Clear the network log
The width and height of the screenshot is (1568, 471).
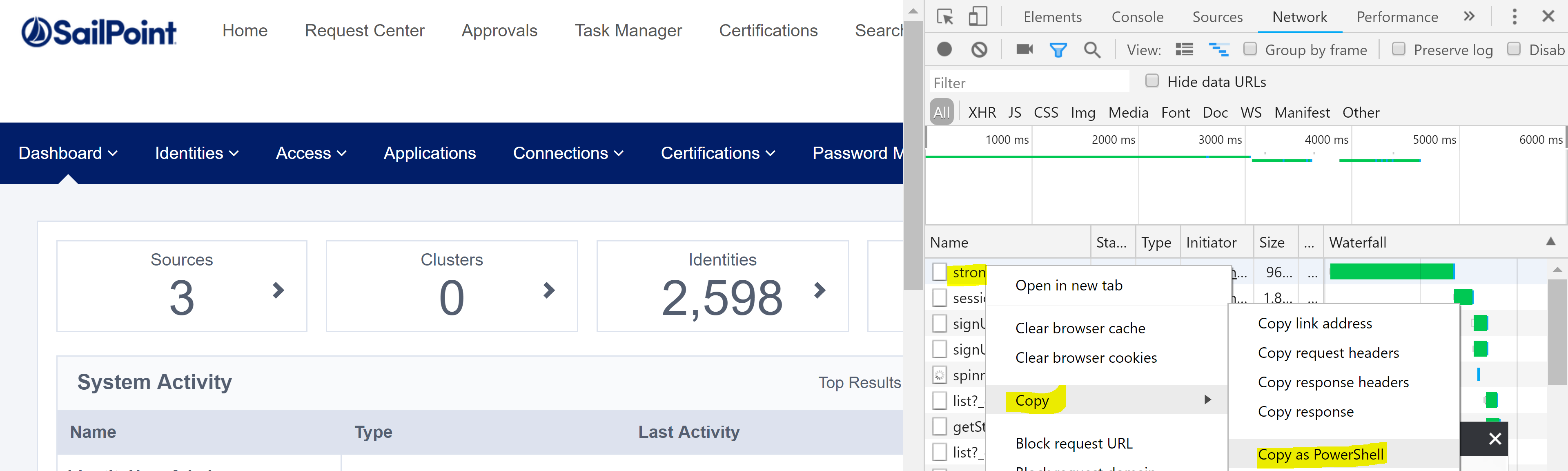pos(979,49)
